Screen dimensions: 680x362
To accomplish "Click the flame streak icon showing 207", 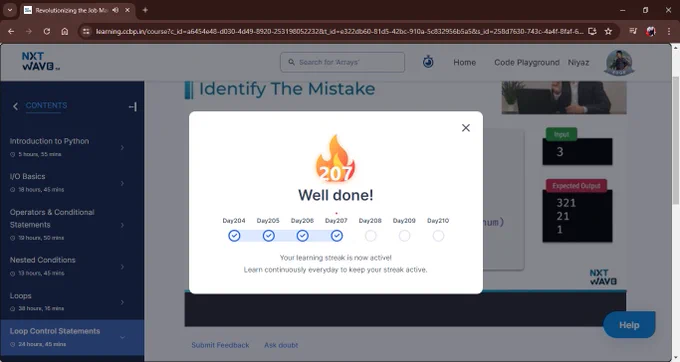I will (335, 159).
